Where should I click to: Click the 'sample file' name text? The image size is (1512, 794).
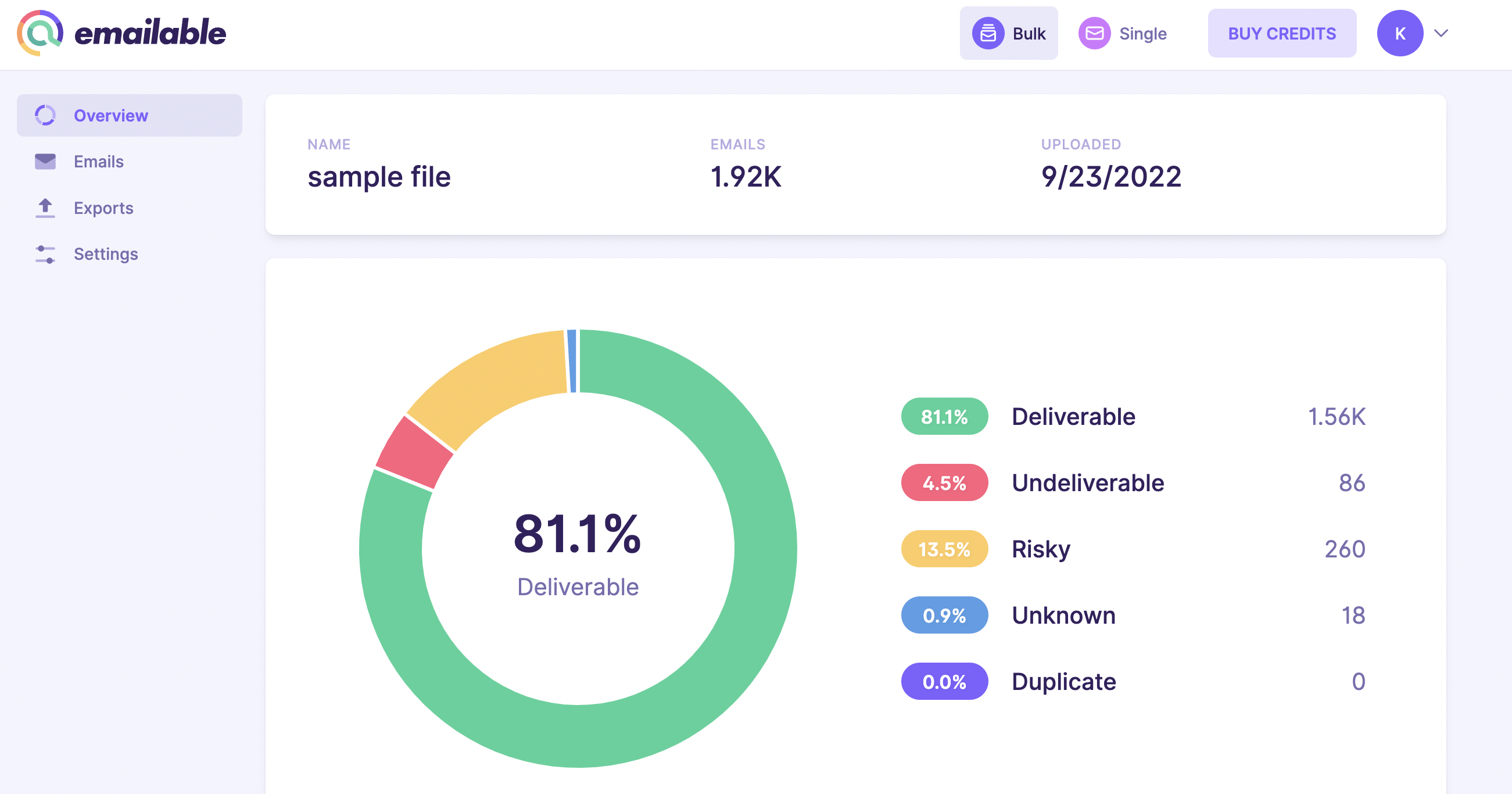pos(379,177)
